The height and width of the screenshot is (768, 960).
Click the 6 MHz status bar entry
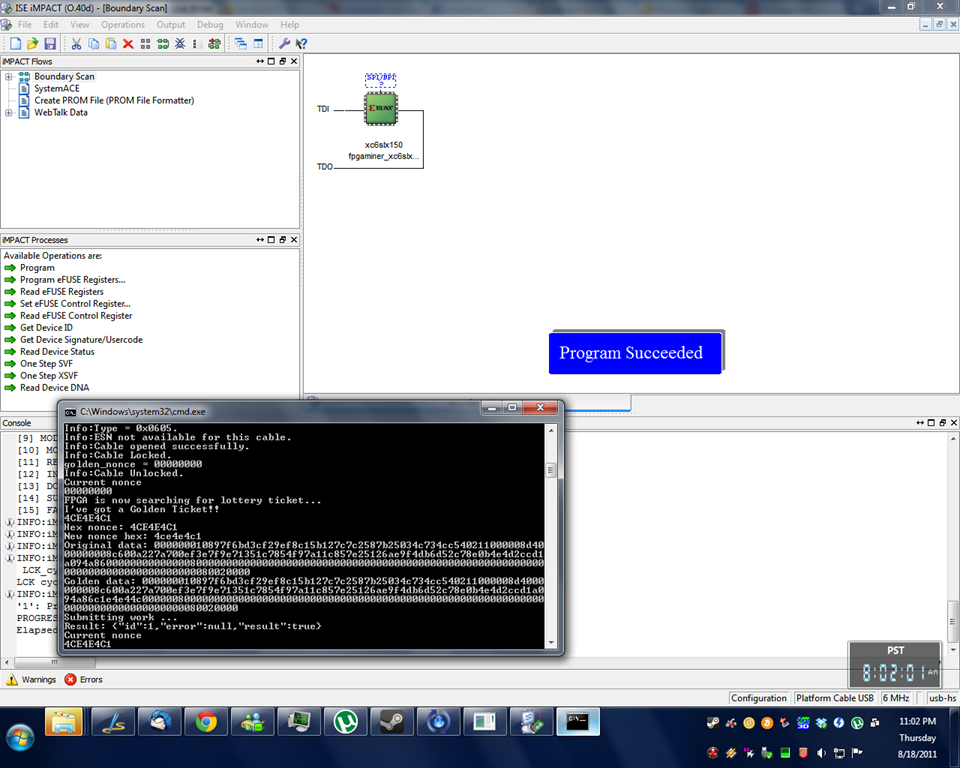point(896,698)
